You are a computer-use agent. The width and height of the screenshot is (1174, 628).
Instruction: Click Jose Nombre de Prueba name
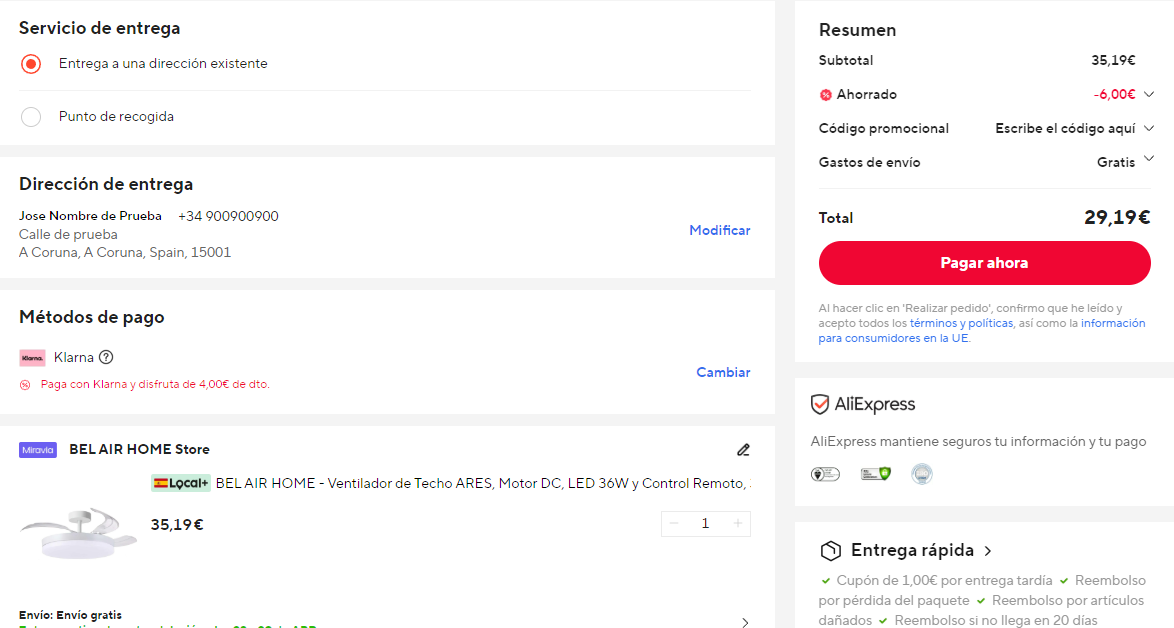click(90, 216)
